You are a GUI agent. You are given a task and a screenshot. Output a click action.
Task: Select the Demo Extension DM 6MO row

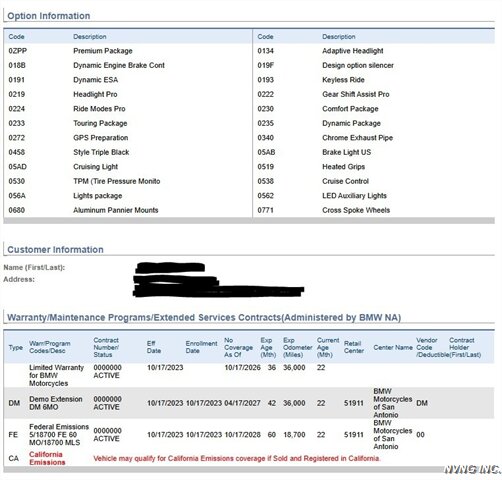(249, 403)
